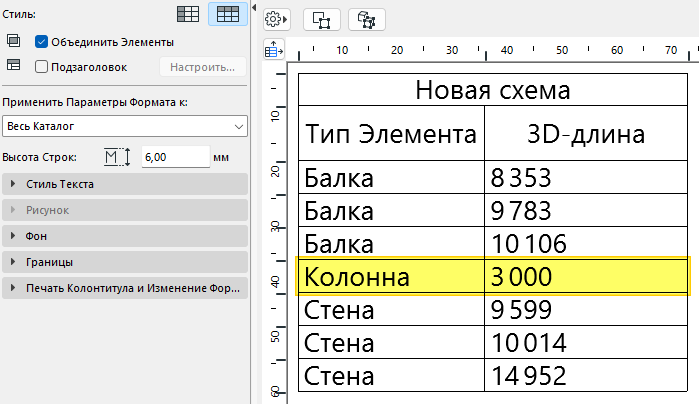699x404 pixels.
Task: Click the 20 mark on vertical ruler
Action: [x=275, y=171]
